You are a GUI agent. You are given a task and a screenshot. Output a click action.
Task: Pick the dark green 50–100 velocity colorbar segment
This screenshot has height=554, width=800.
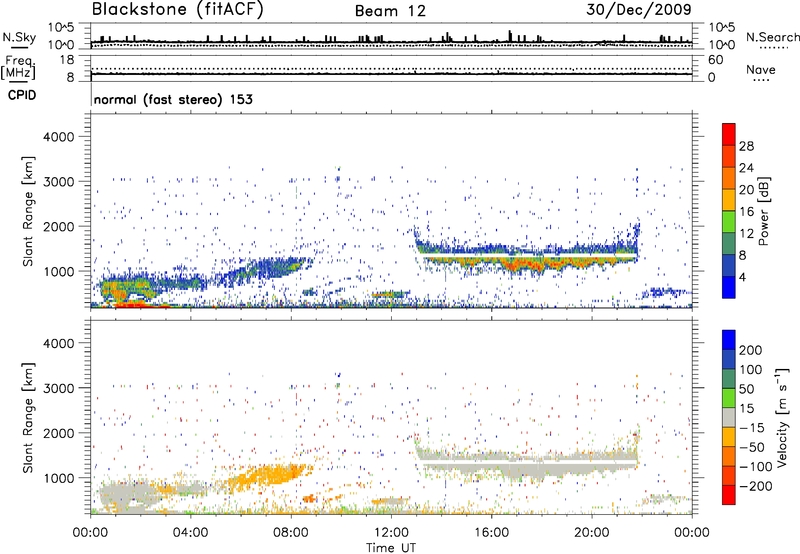[x=729, y=379]
